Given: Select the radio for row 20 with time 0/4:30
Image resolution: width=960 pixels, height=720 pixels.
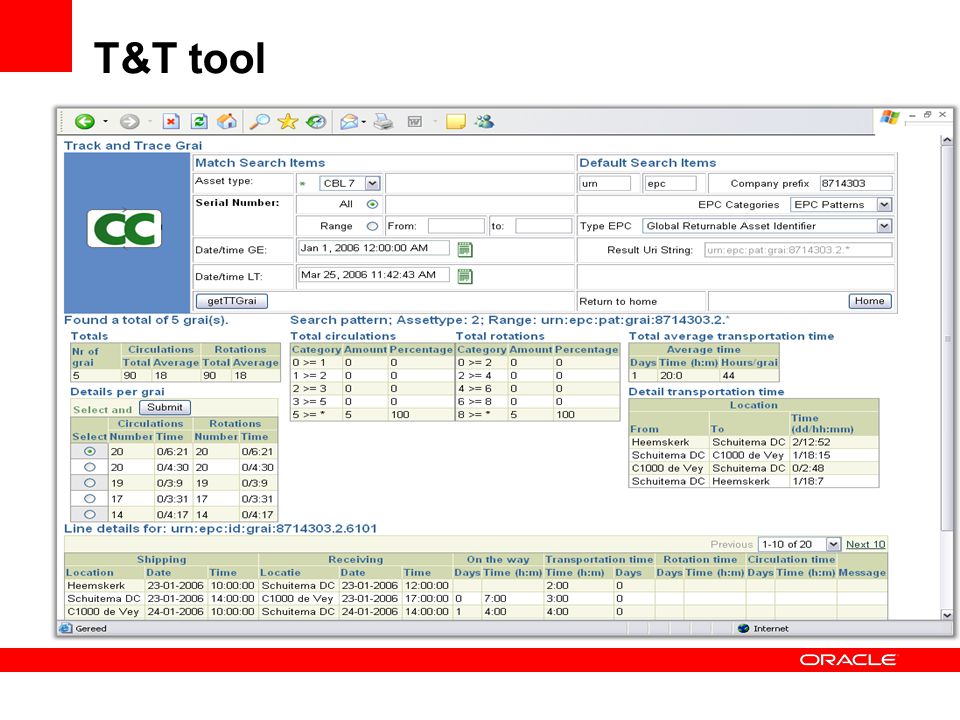Looking at the screenshot, I should [89, 467].
